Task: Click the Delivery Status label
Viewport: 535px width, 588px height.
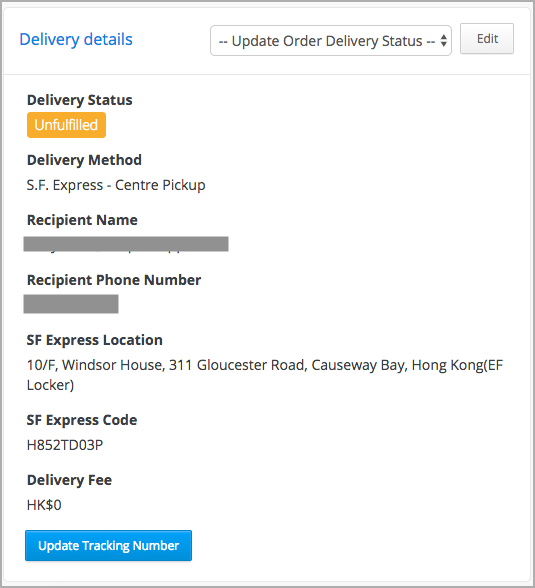Action: coord(79,100)
